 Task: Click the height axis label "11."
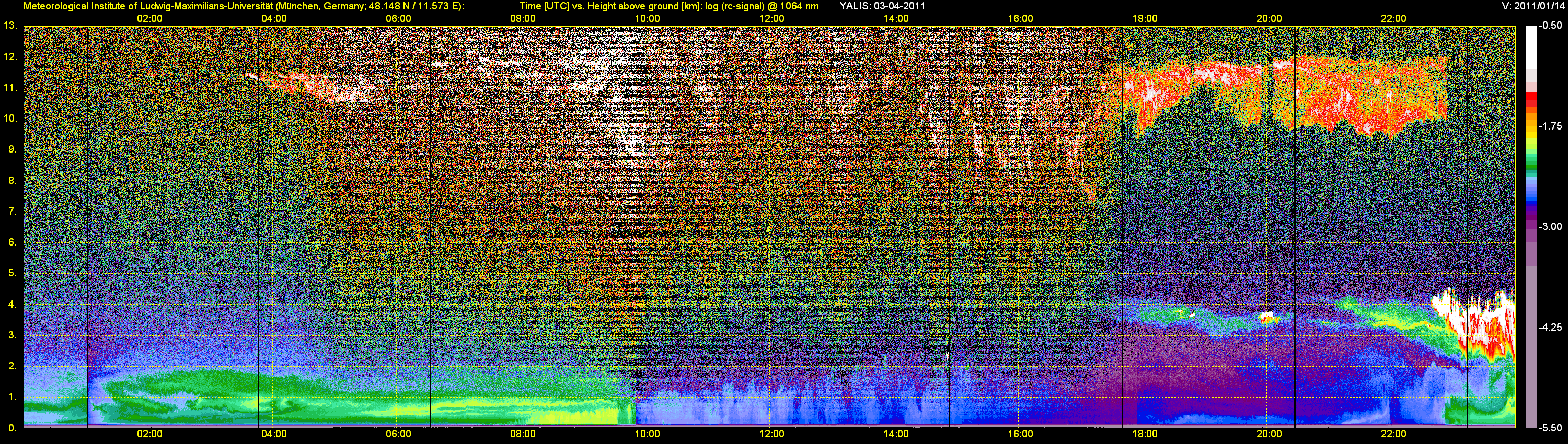pos(10,88)
